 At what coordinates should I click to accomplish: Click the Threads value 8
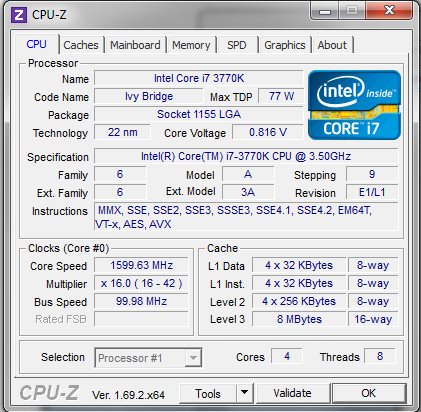380,356
